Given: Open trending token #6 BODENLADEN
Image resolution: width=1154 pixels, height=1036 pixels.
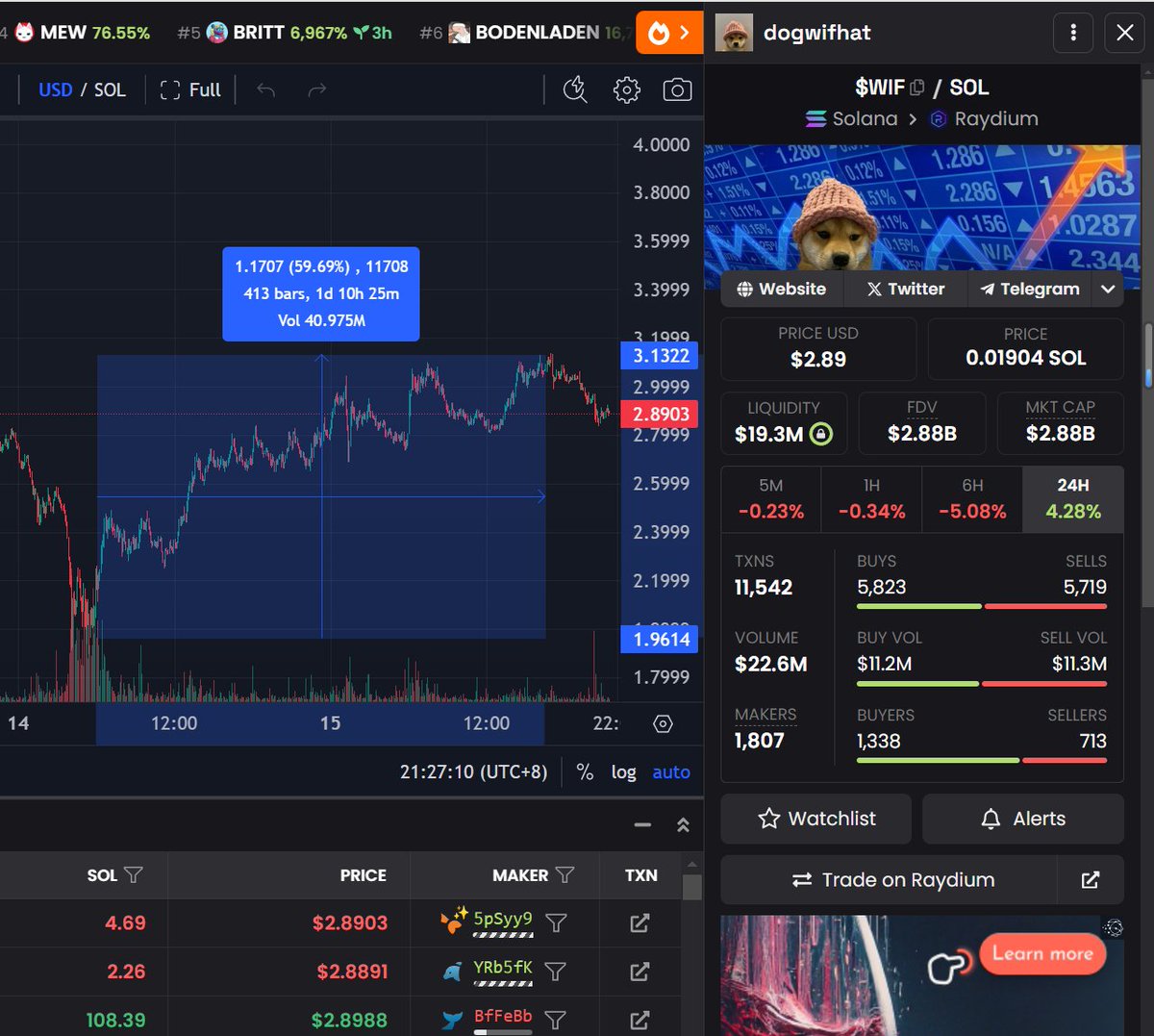Looking at the screenshot, I should pyautogui.click(x=525, y=33).
